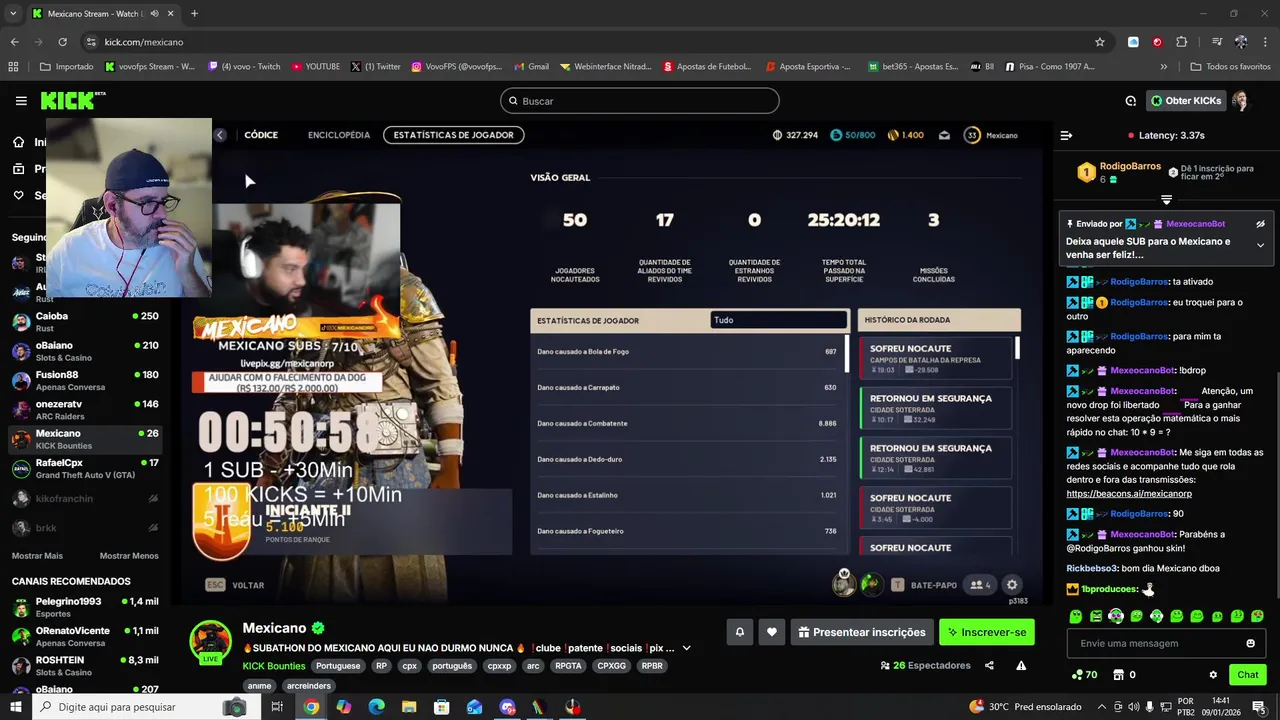This screenshot has height=720, width=1280.
Task: Open the Todos os favoritos folder
Action: [x=1230, y=67]
